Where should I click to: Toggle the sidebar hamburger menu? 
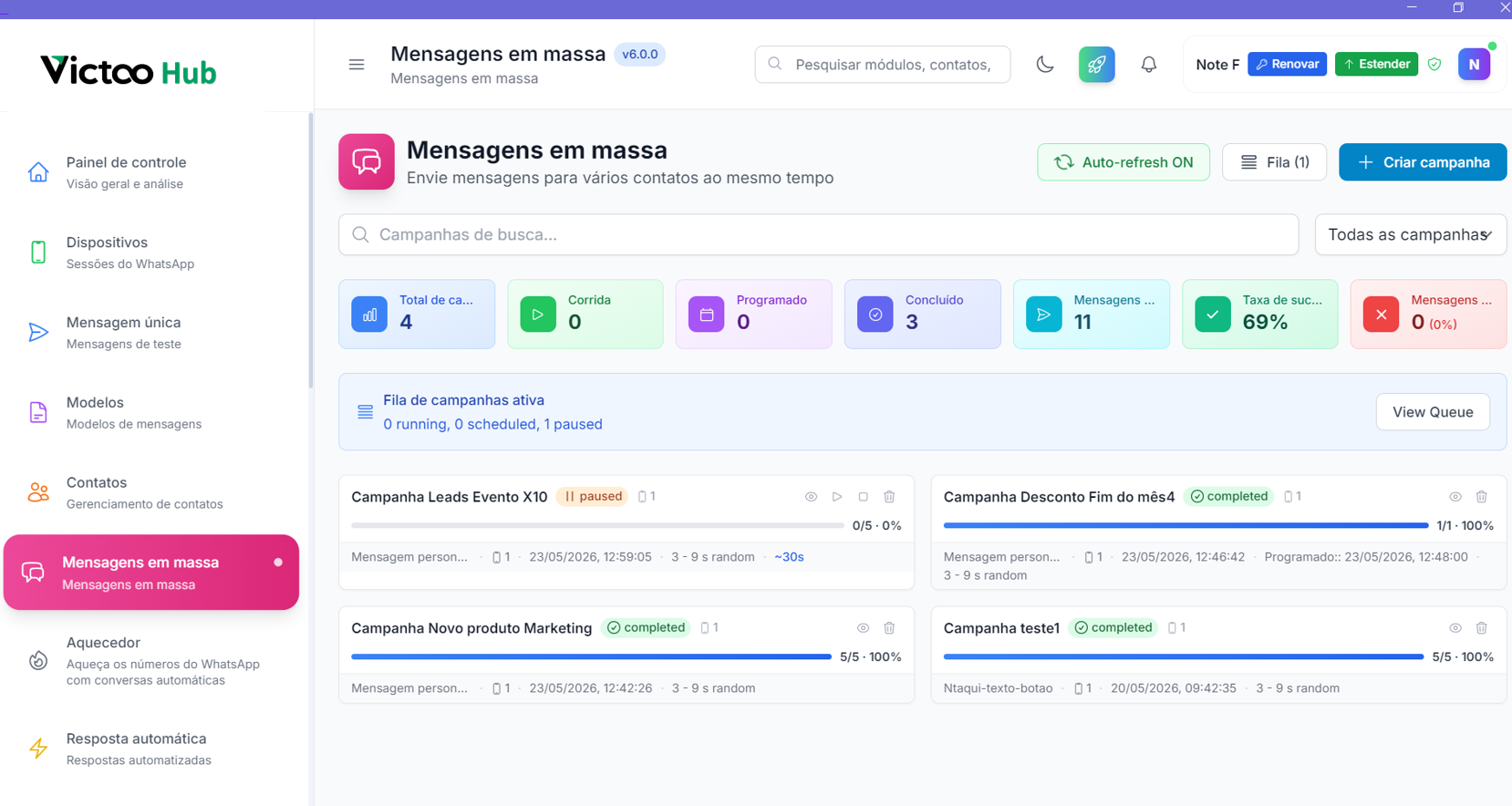pos(357,65)
